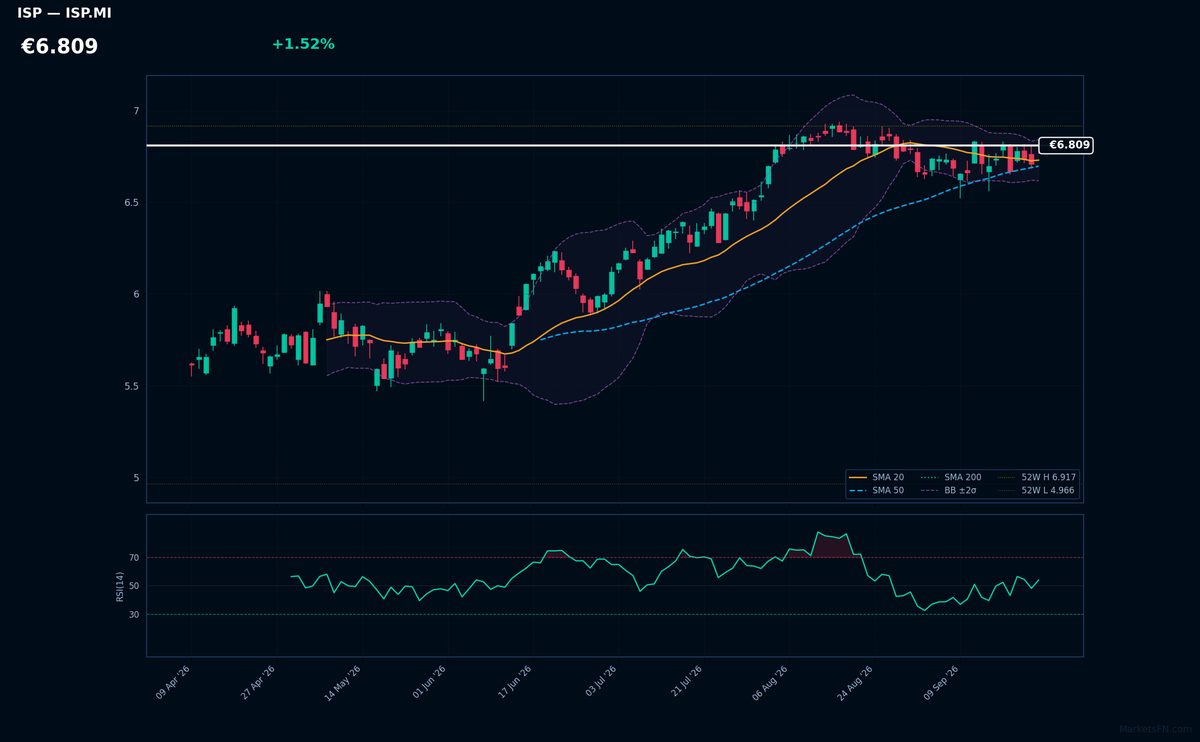Screen dimensions: 1200x742
Task: Click the +1.52% change value
Action: pos(303,44)
